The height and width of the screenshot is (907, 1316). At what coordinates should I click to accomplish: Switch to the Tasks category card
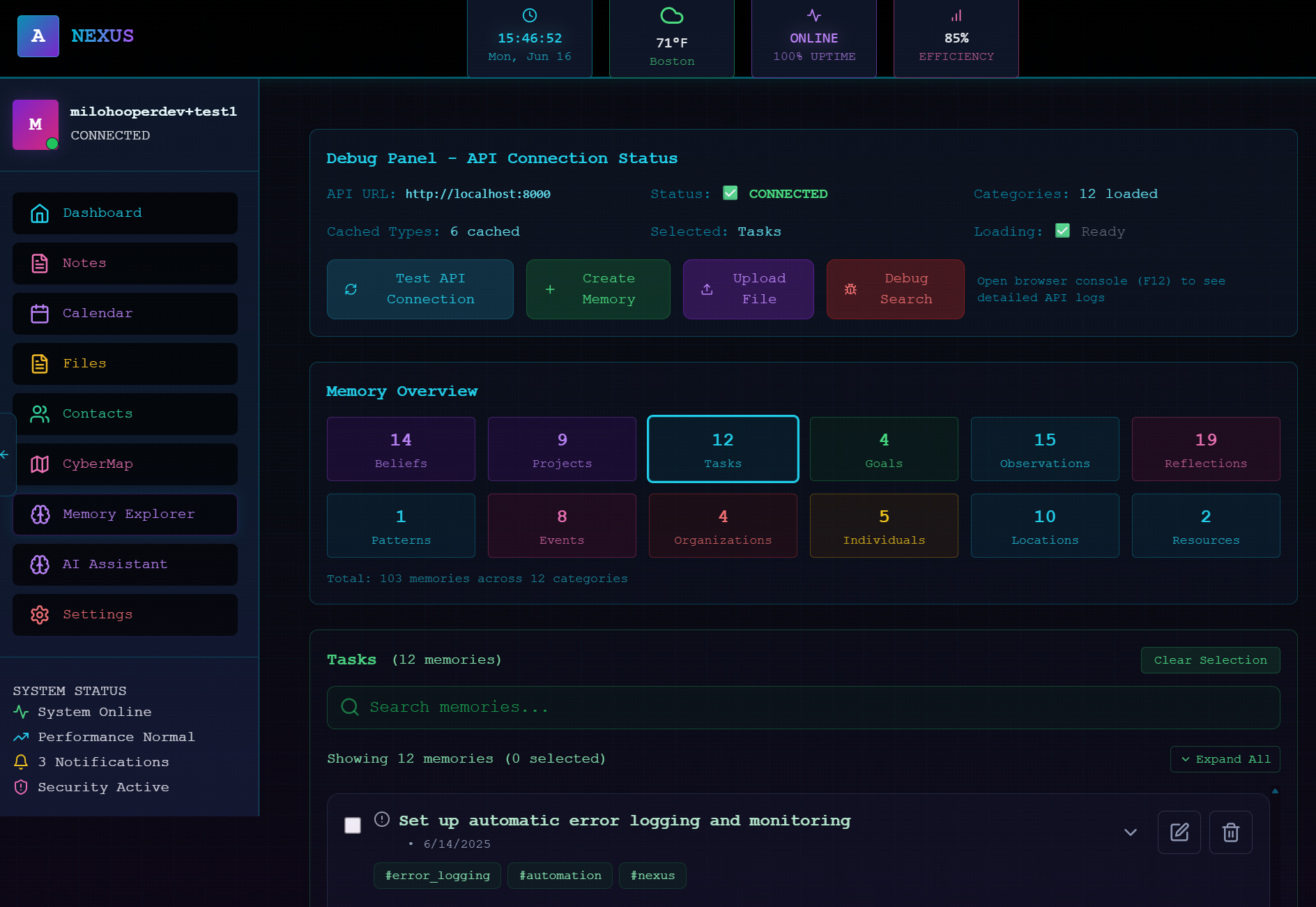(x=723, y=448)
